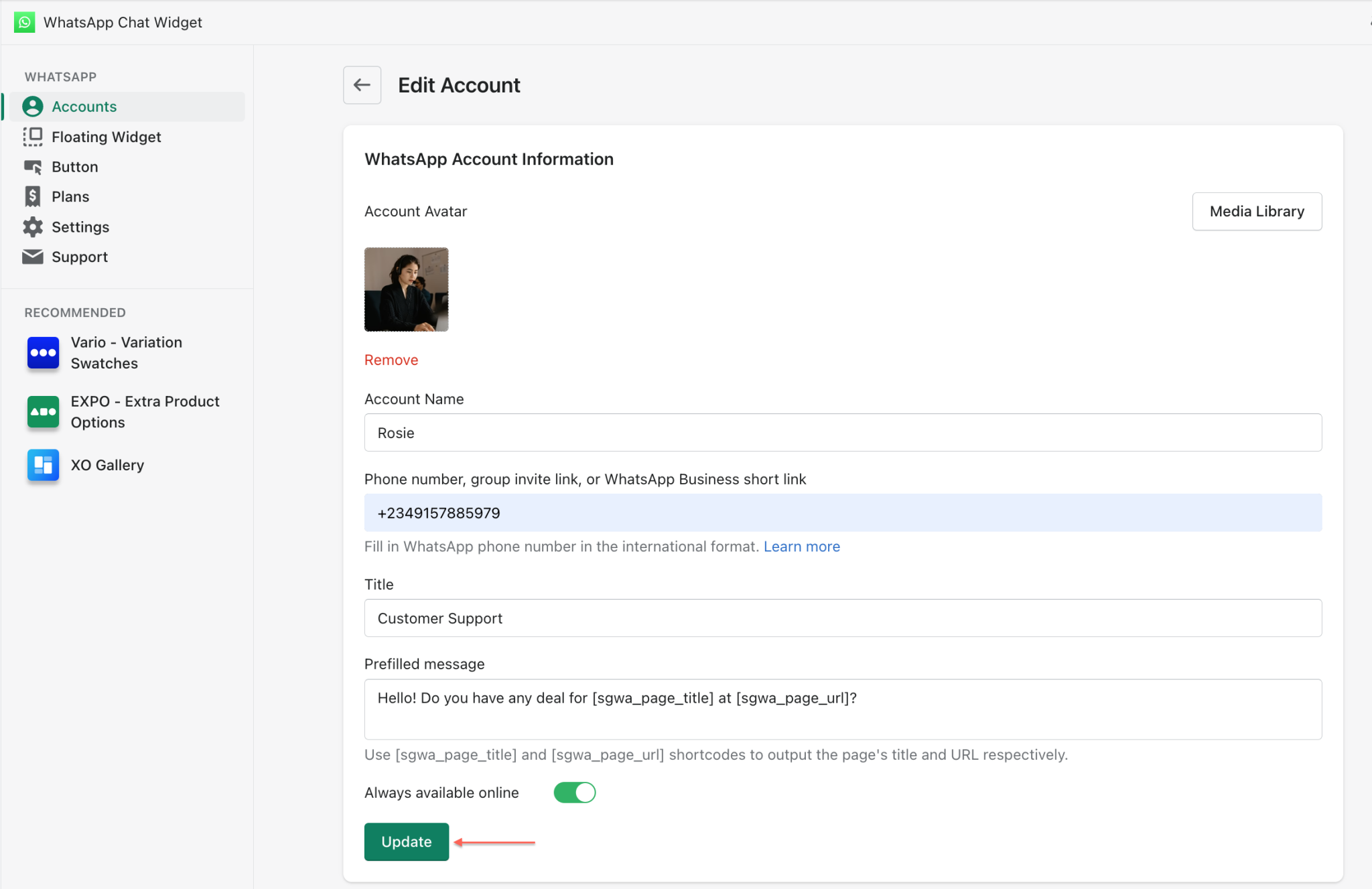
Task: Click the Support envelope icon
Action: pos(32,257)
